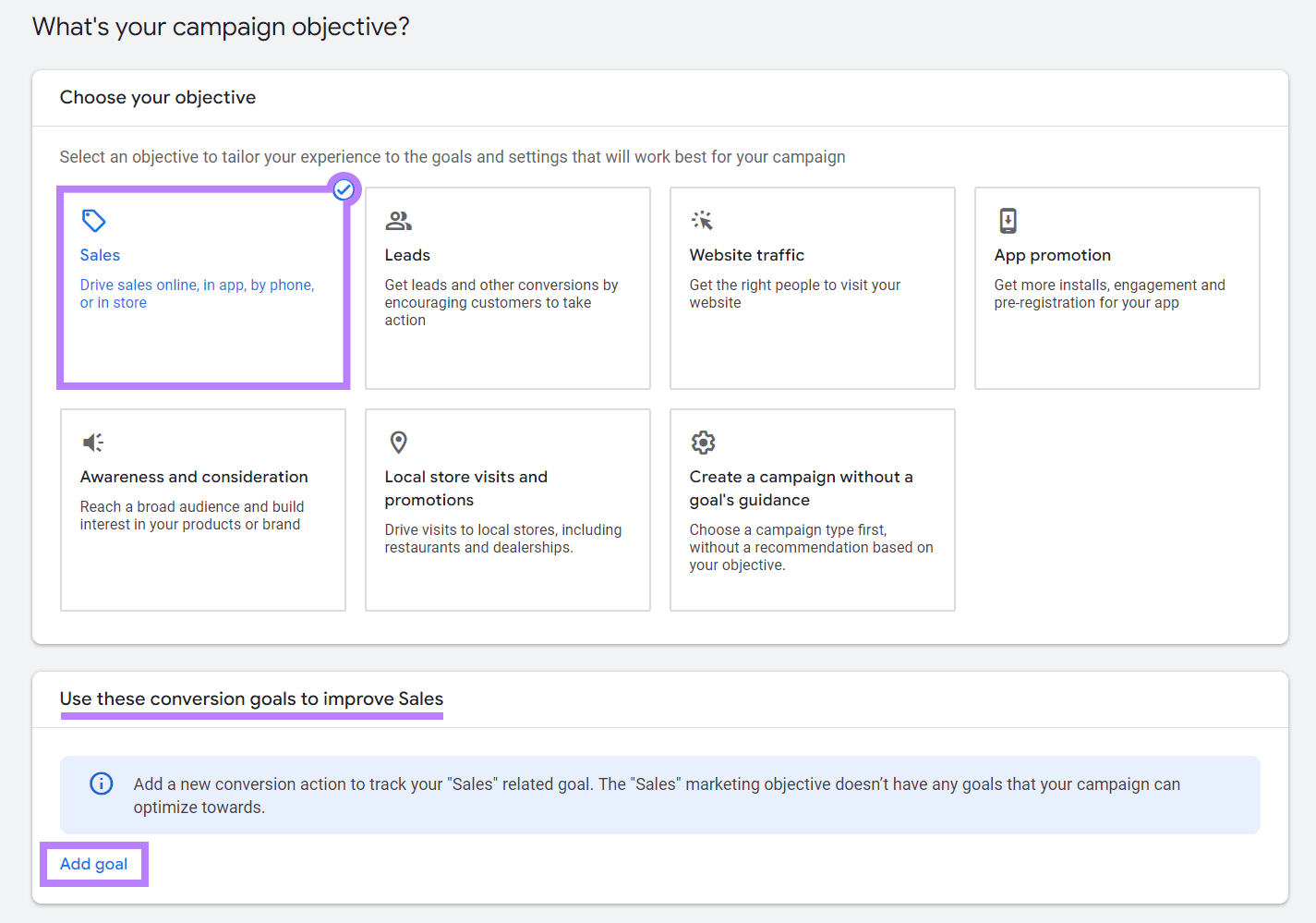
Task: Click the Website traffic magic wand icon
Action: 703,221
